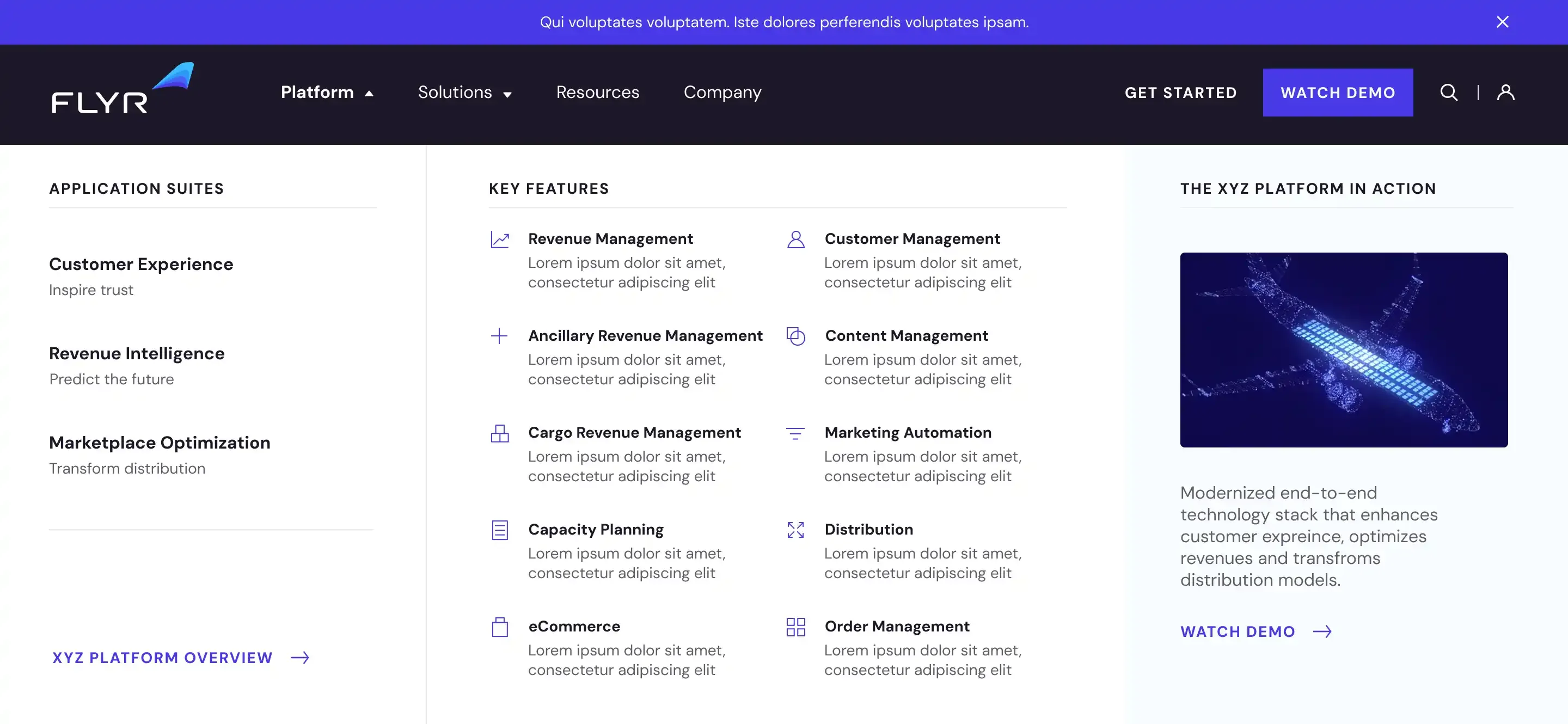Open the WATCH DEMO text link below description
Screen dimensions: 1568x724
1238,631
